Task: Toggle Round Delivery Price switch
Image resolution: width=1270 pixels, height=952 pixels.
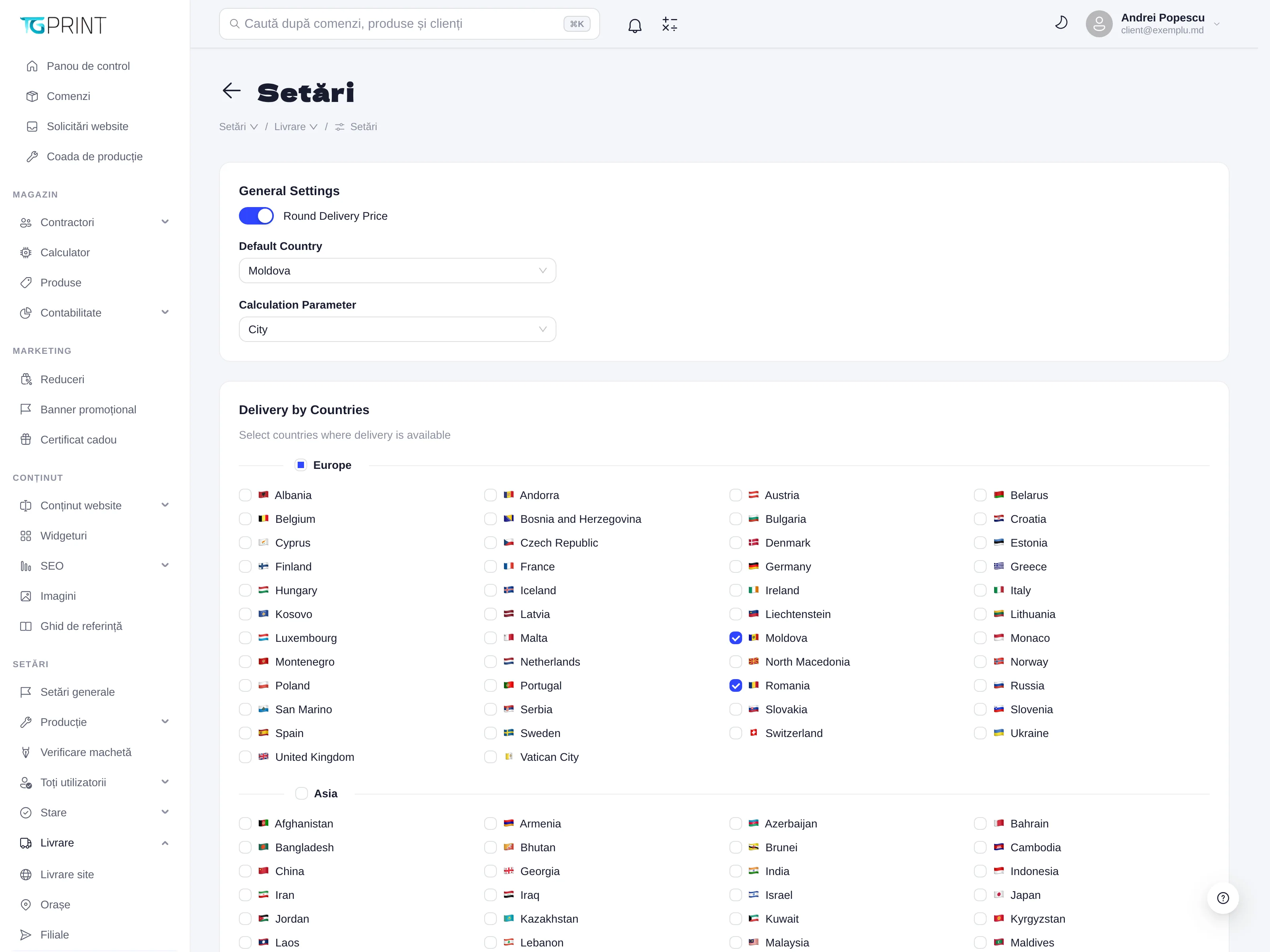Action: 256,216
